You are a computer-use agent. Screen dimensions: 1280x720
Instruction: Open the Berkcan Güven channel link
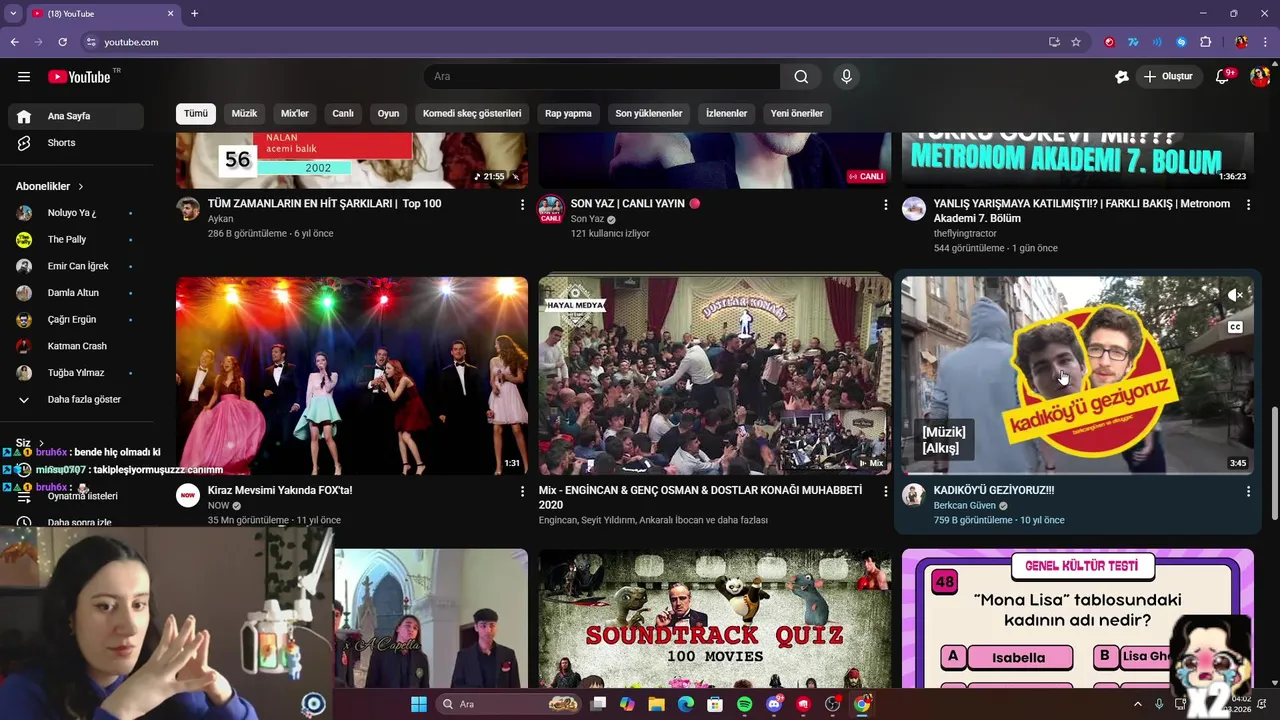pyautogui.click(x=965, y=506)
